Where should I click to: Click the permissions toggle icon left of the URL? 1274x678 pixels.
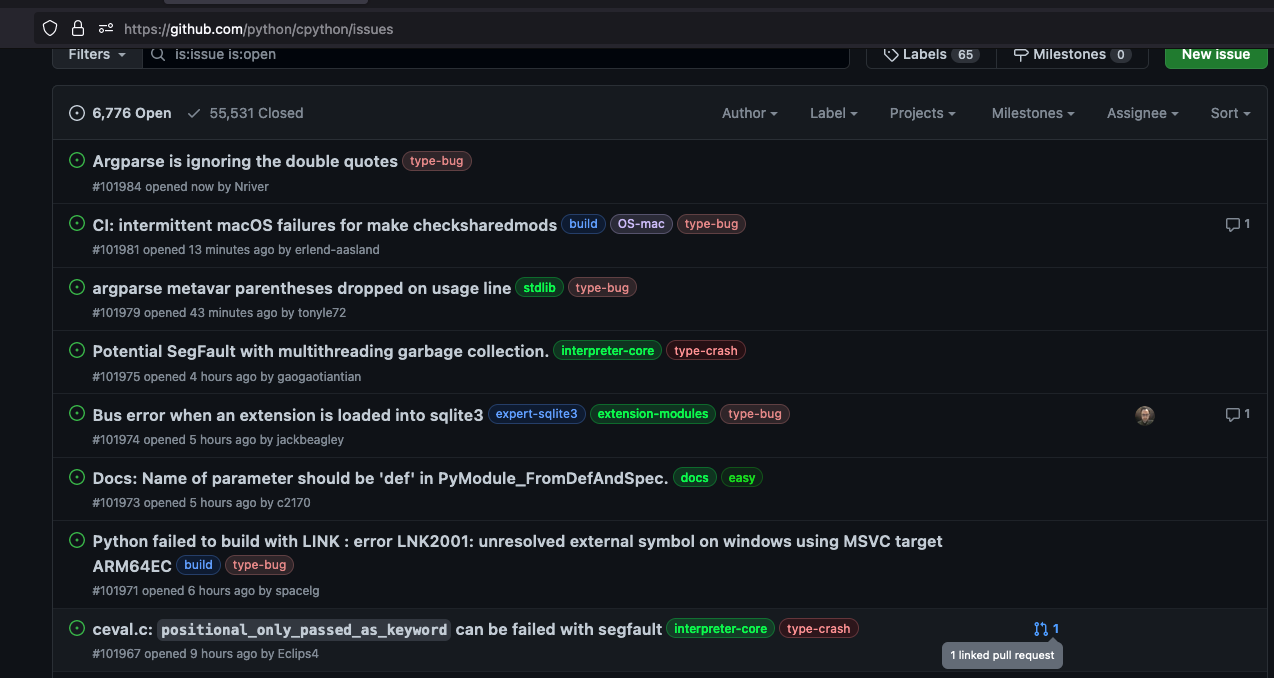105,29
